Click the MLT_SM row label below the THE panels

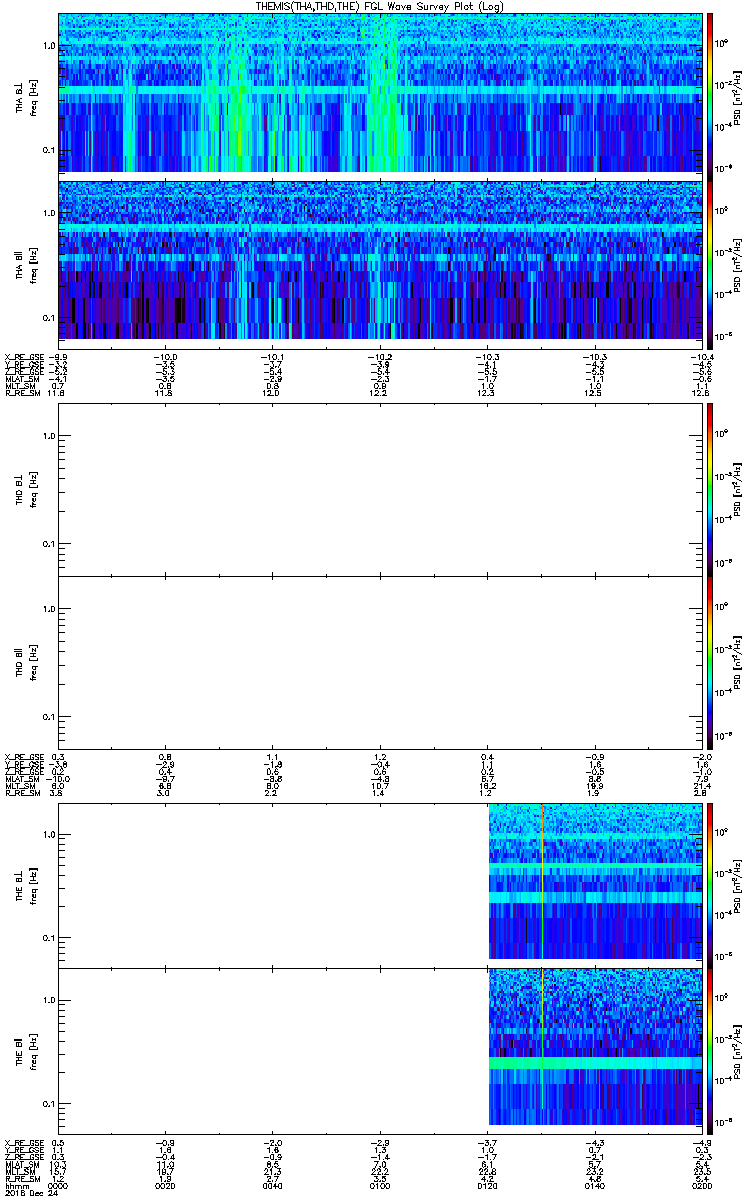(19, 1170)
